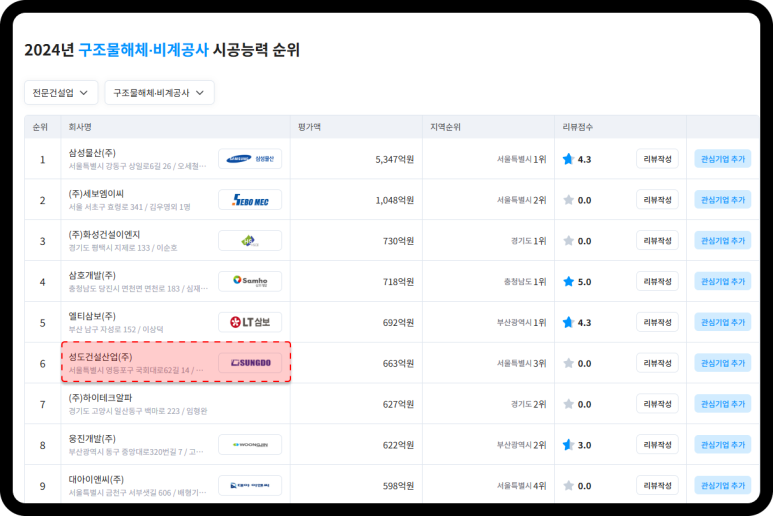This screenshot has width=773, height=516.
Task: Click the star icon in 화성건설이엔지 row
Action: click(x=568, y=241)
